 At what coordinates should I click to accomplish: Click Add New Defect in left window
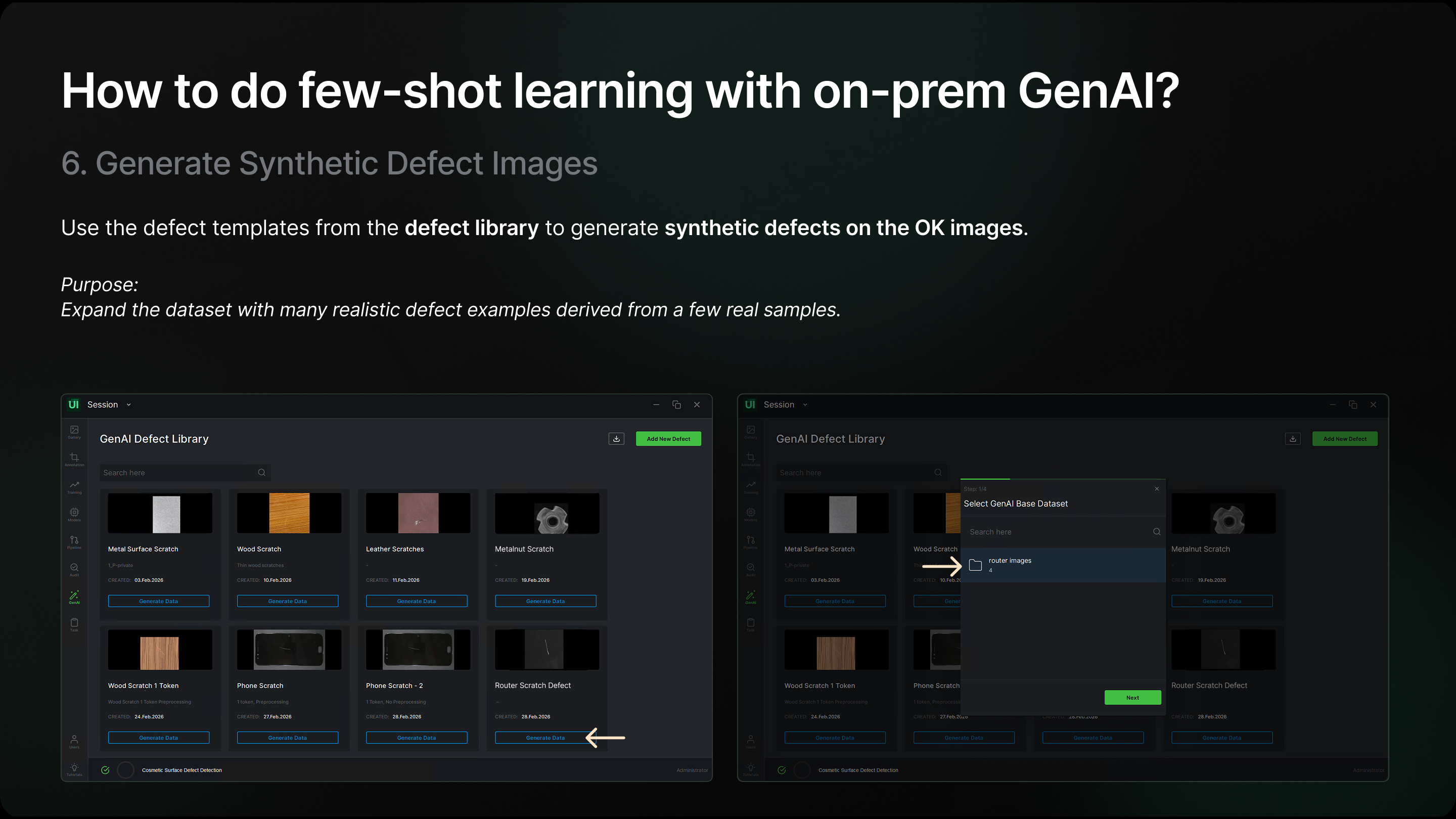tap(668, 439)
